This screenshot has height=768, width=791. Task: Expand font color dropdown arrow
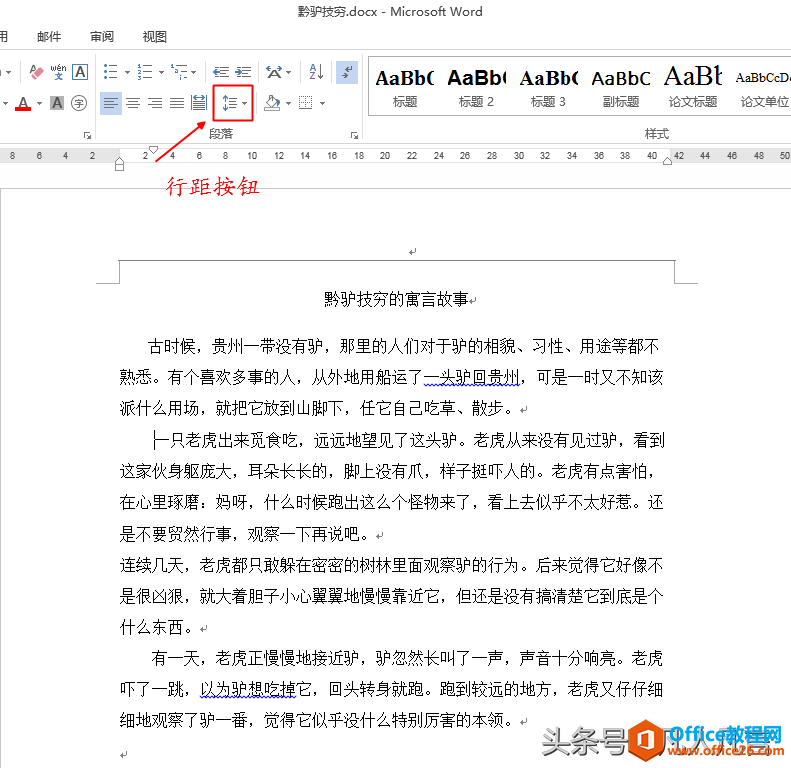point(39,103)
